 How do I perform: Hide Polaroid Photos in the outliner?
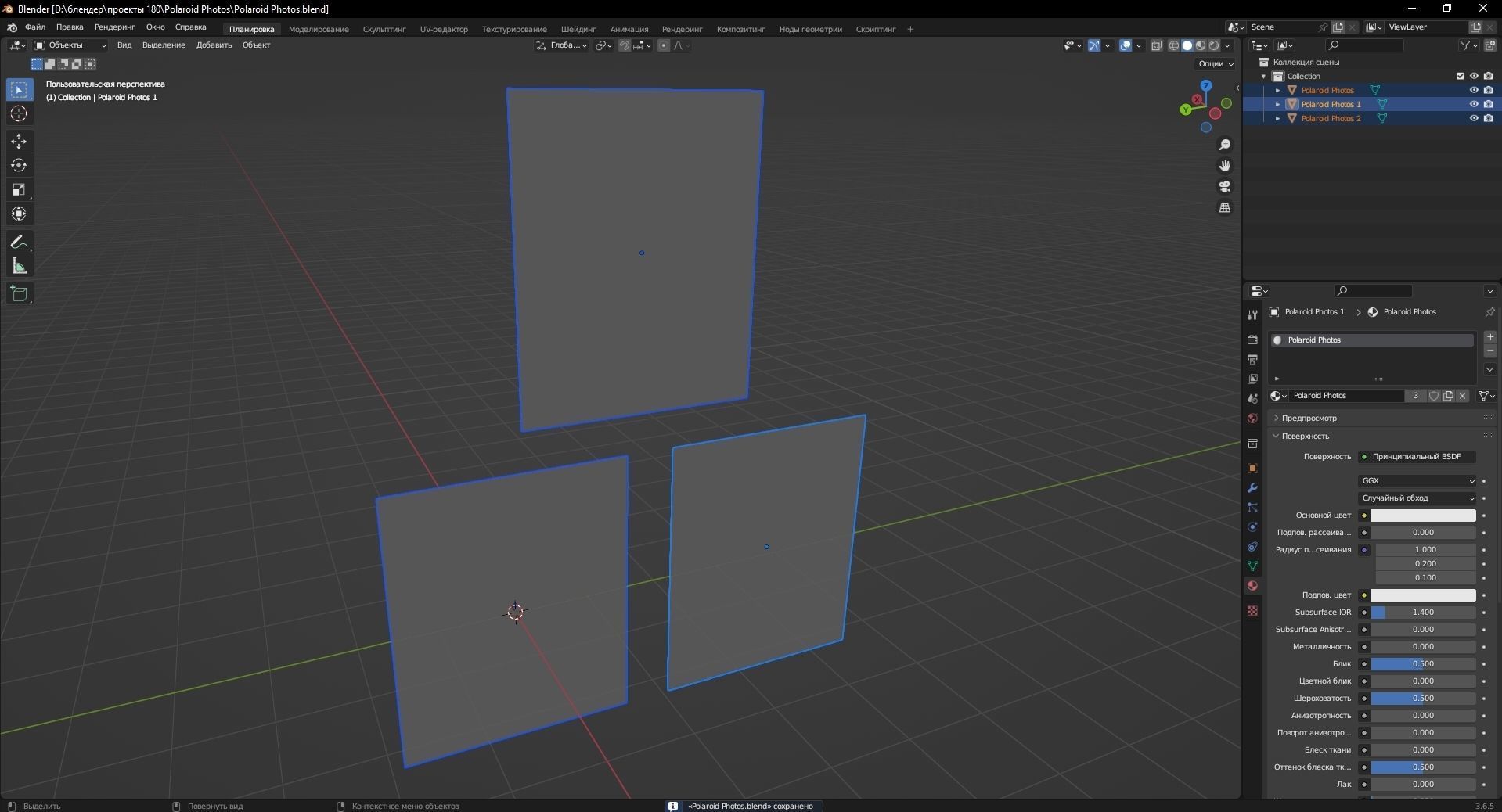(1474, 90)
